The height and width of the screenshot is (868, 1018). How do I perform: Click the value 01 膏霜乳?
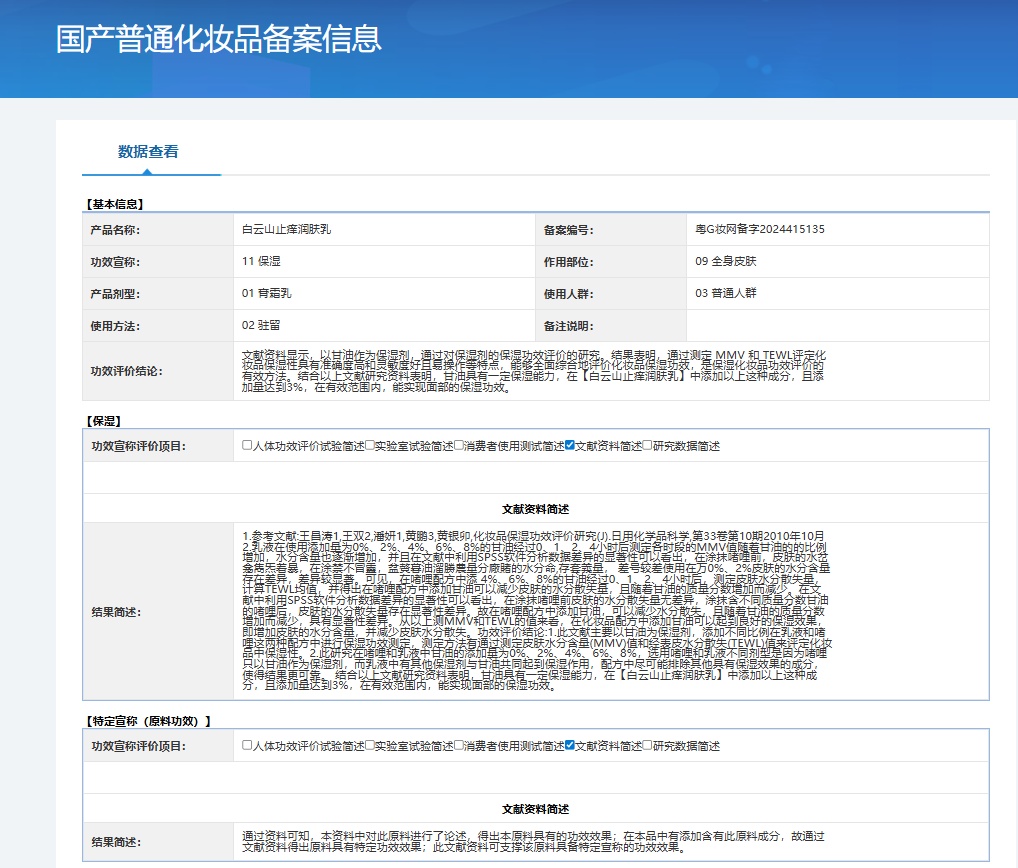266,293
